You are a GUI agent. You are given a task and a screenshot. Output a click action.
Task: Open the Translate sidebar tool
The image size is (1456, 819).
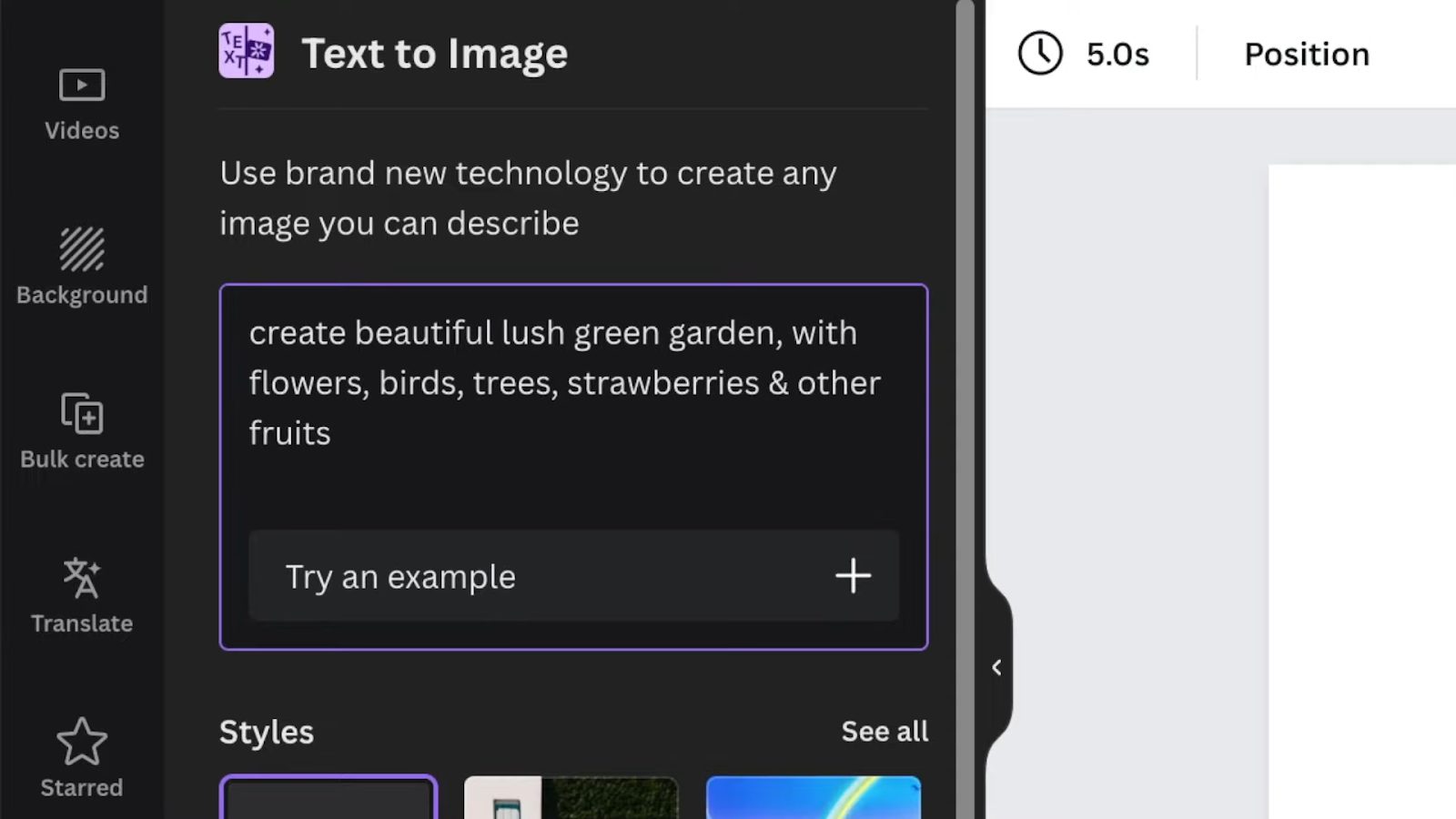(82, 596)
